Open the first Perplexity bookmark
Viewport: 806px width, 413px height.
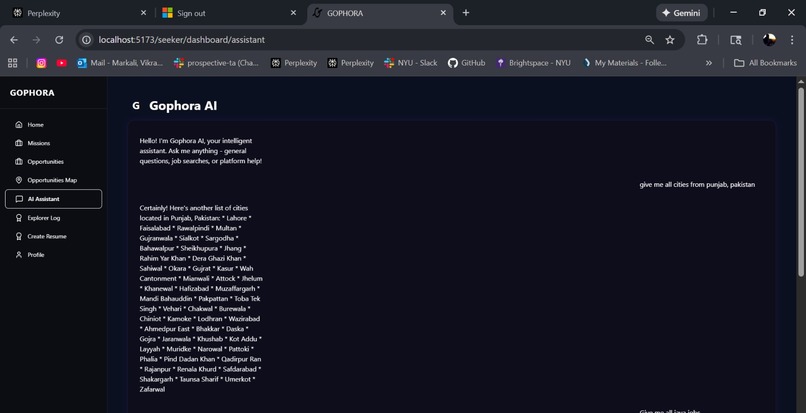coord(294,63)
